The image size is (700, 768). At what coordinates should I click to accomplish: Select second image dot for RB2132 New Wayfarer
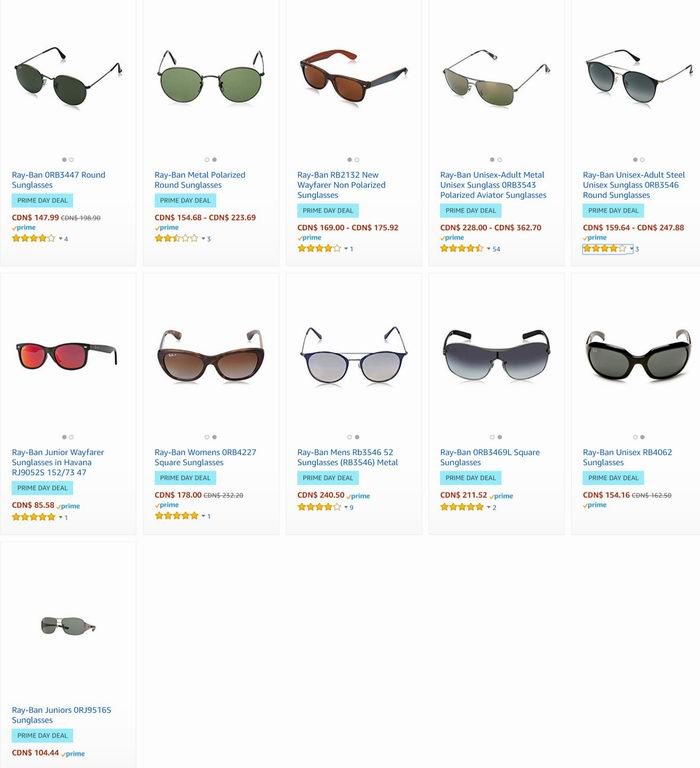[x=356, y=159]
